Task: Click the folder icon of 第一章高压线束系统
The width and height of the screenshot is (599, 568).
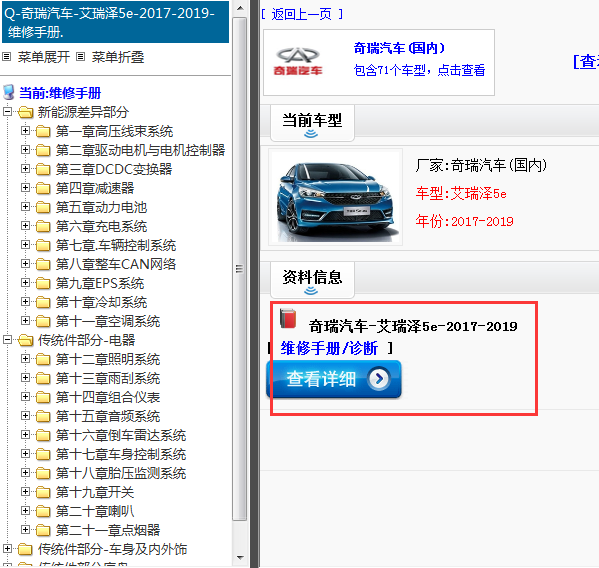Action: [43, 131]
